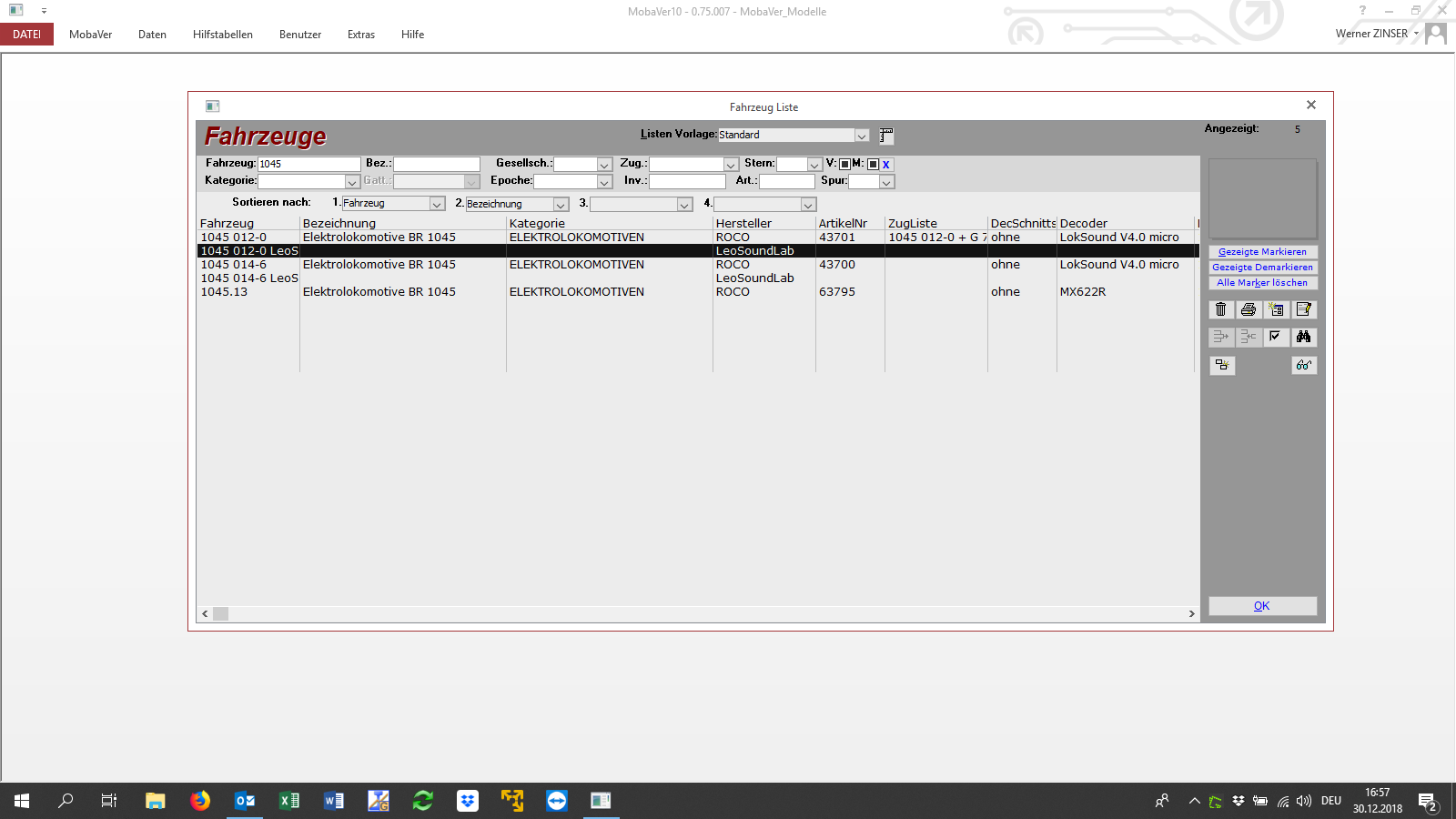Click the Windows Start button

[x=22, y=801]
